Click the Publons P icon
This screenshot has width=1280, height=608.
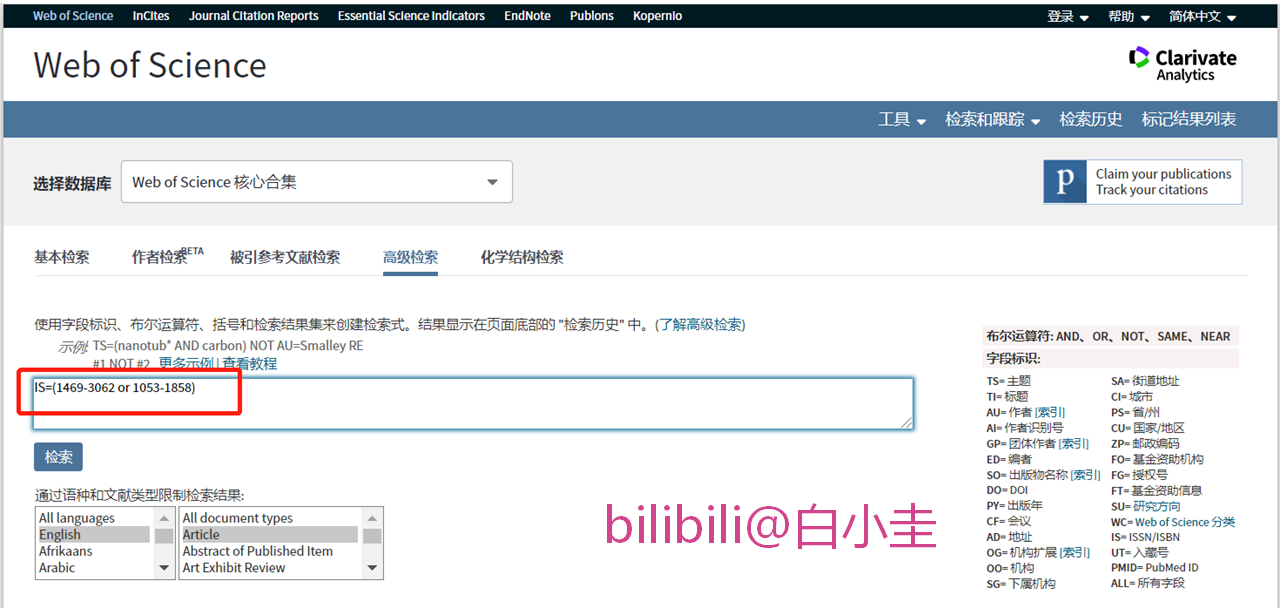coord(1065,182)
